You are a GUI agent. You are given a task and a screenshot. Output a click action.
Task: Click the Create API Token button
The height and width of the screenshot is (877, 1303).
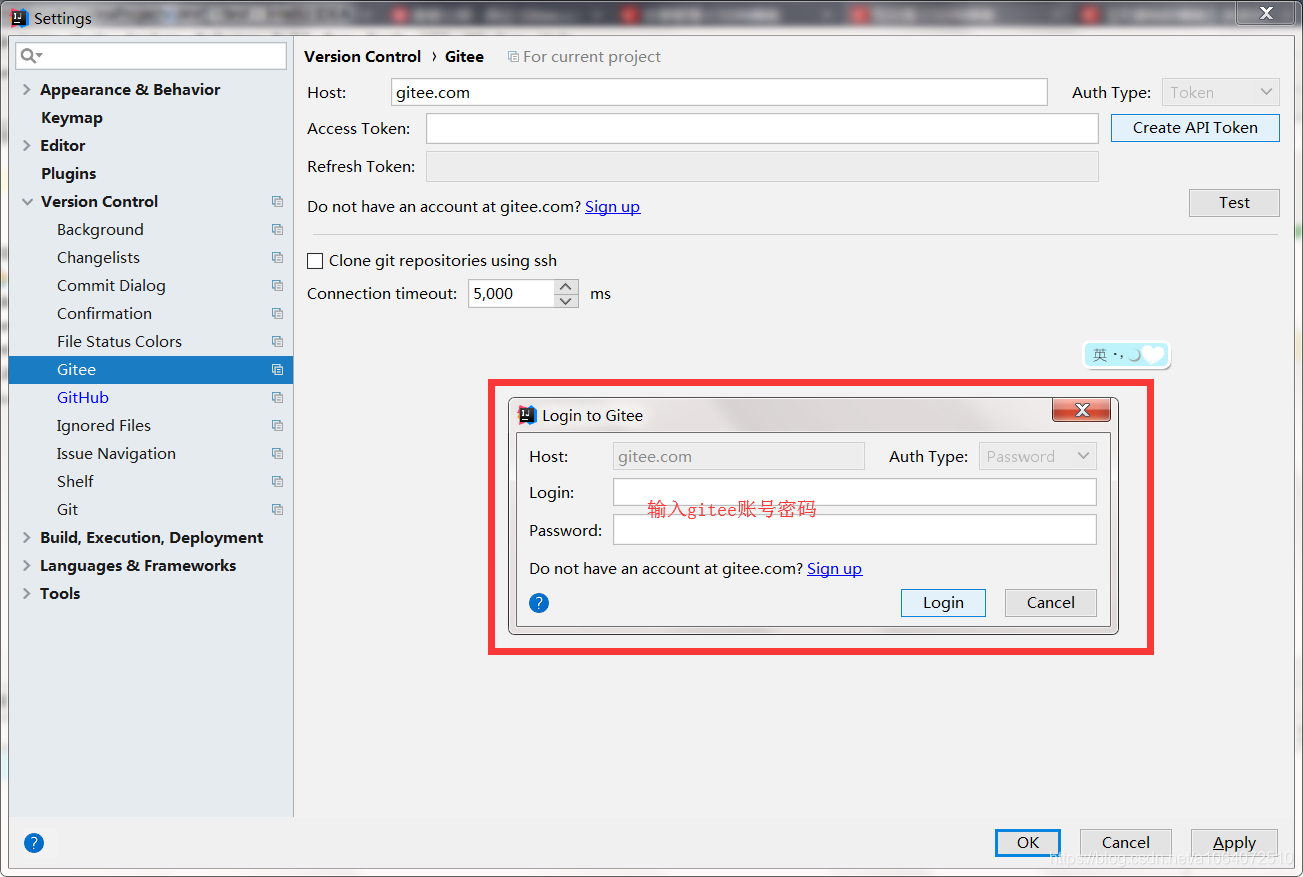point(1195,128)
